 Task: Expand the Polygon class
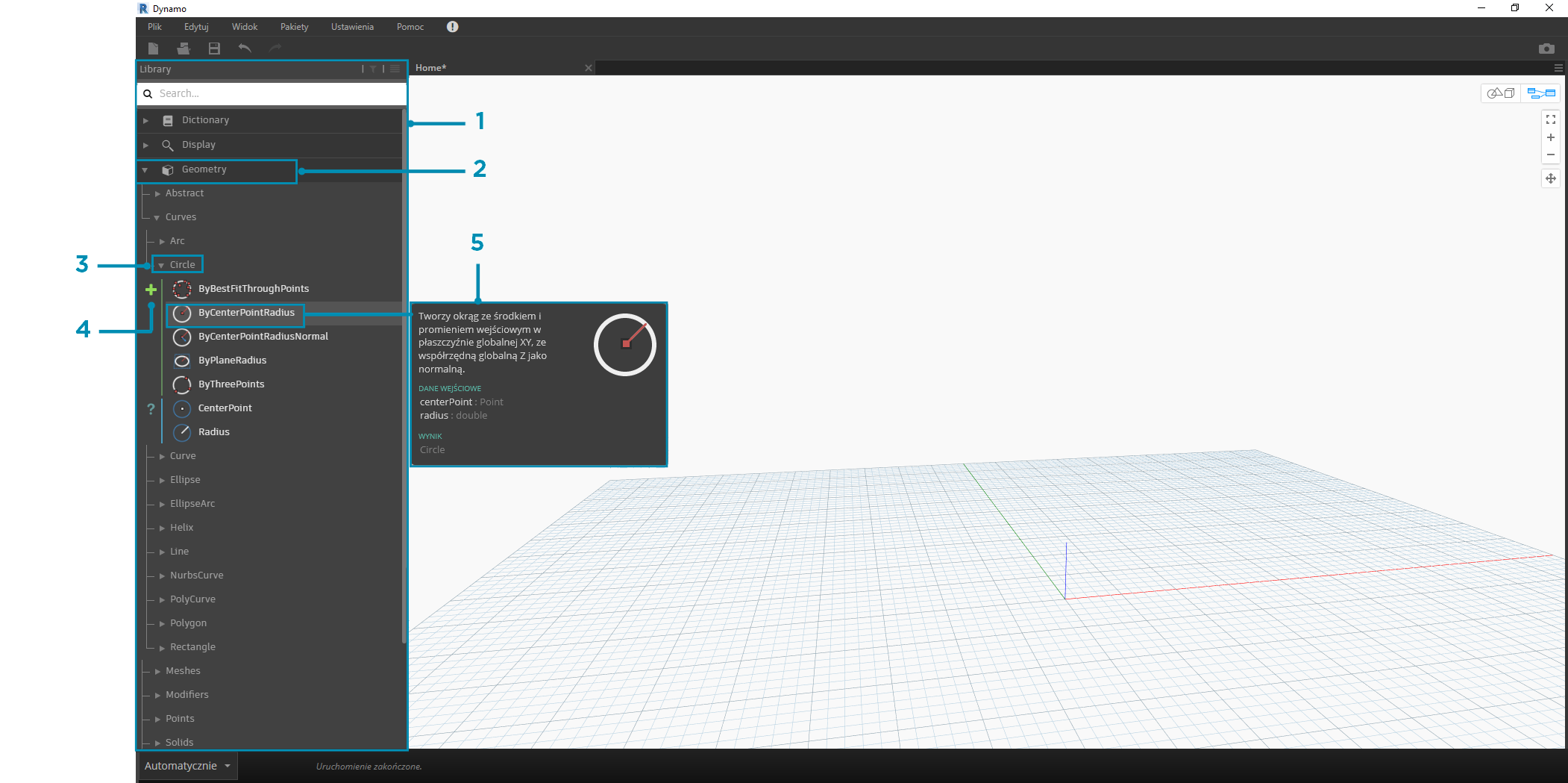(x=162, y=624)
